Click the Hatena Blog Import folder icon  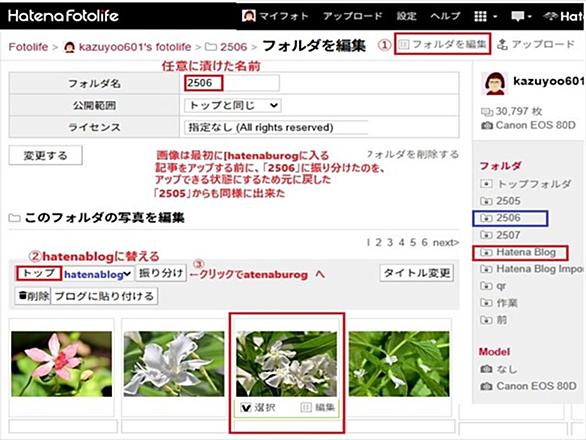click(x=486, y=269)
